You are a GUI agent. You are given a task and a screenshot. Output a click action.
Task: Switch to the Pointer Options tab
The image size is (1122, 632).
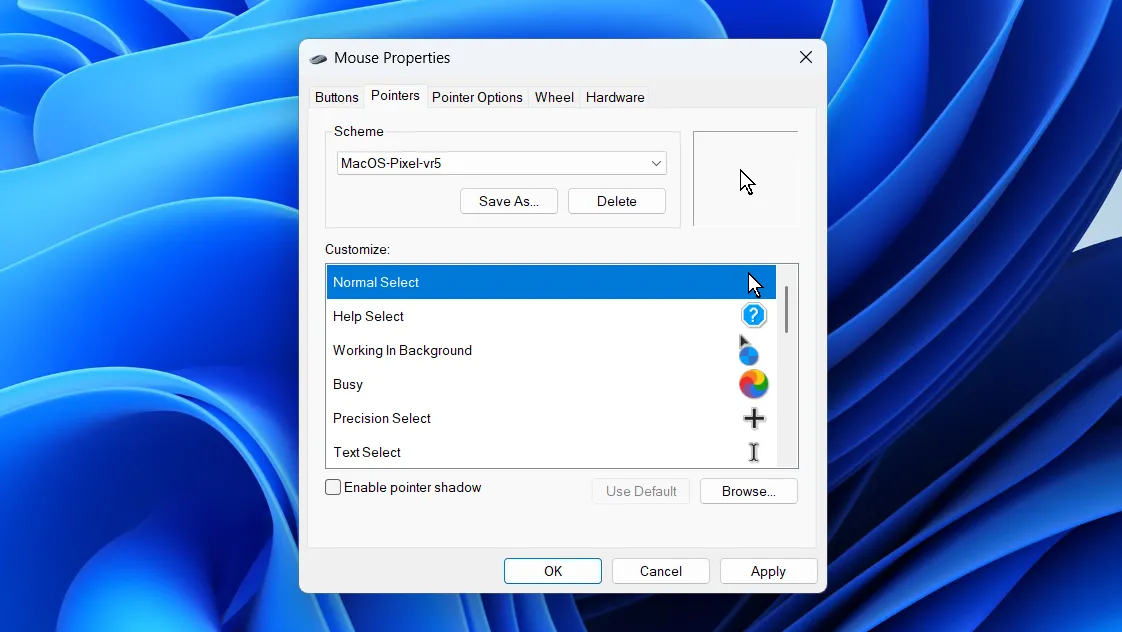pos(477,97)
